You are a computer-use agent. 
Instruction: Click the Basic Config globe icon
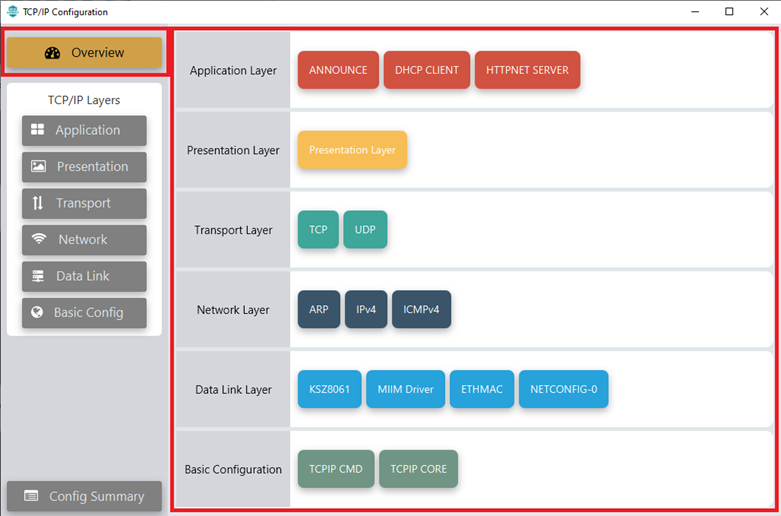(x=36, y=312)
